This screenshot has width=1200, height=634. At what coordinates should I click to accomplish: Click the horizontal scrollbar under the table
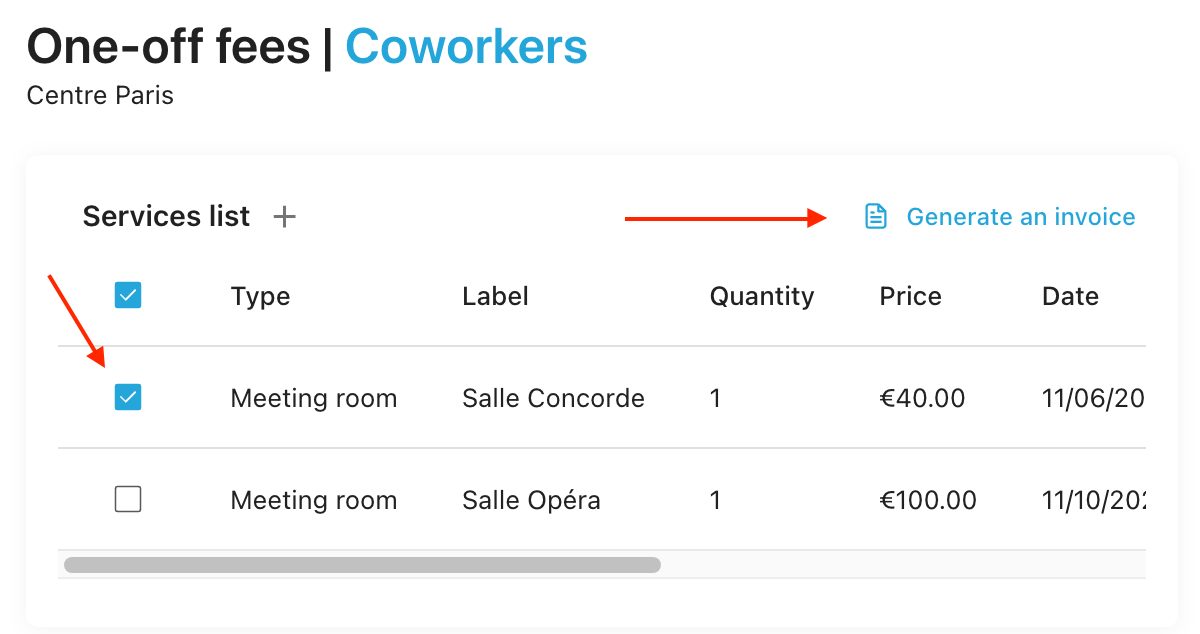tap(362, 565)
